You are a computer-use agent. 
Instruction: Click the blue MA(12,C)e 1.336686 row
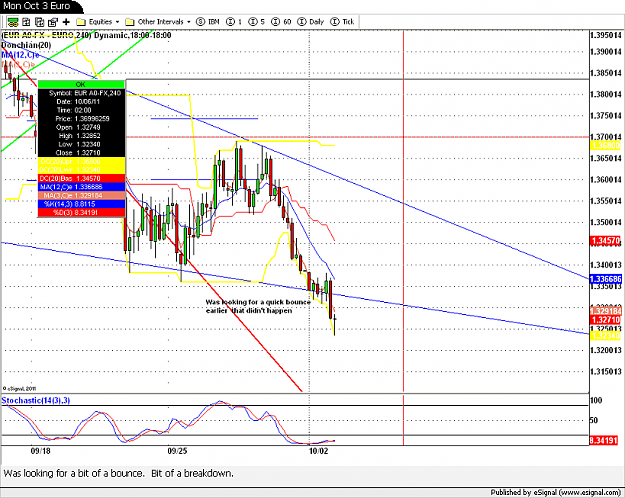[81, 187]
